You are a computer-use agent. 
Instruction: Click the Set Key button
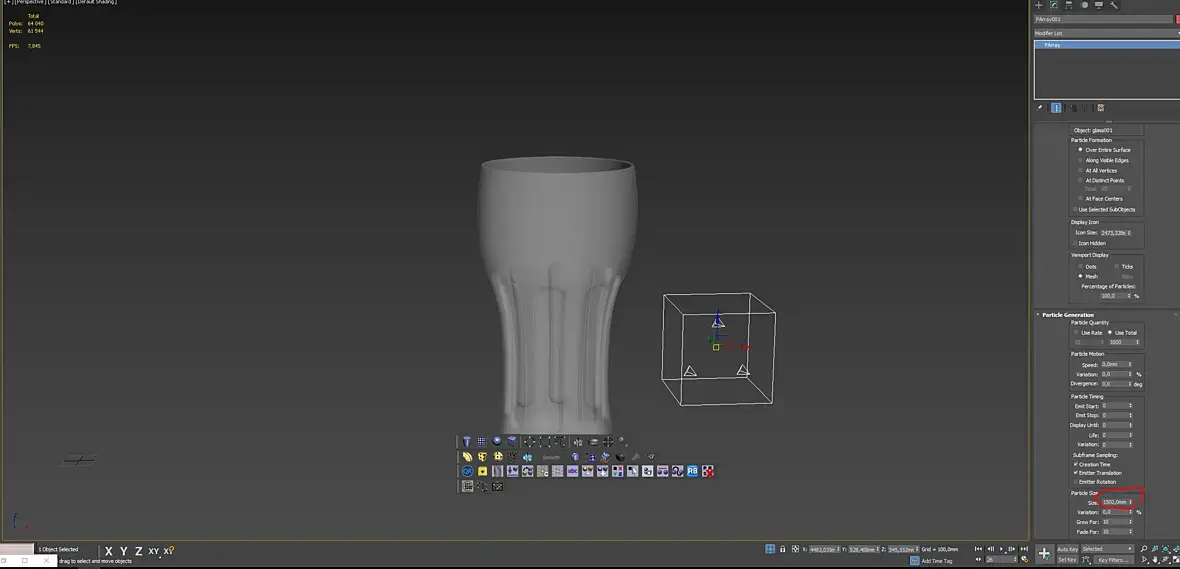[1067, 560]
